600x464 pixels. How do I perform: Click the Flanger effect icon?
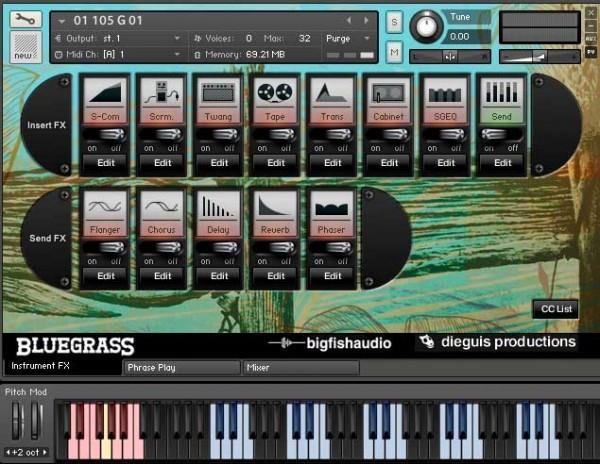(105, 206)
